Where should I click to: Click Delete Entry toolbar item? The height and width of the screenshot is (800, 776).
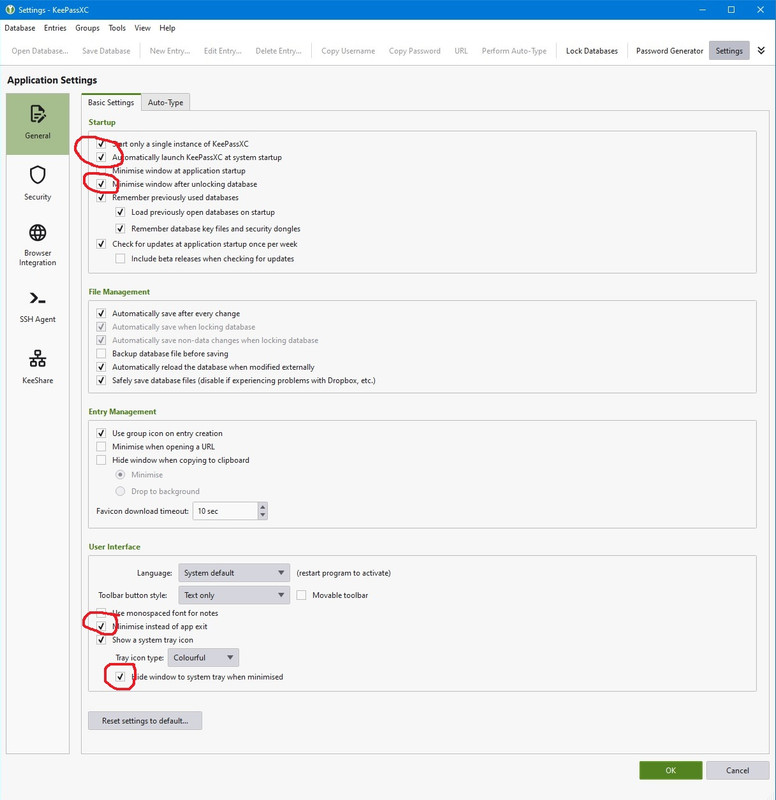[x=279, y=51]
